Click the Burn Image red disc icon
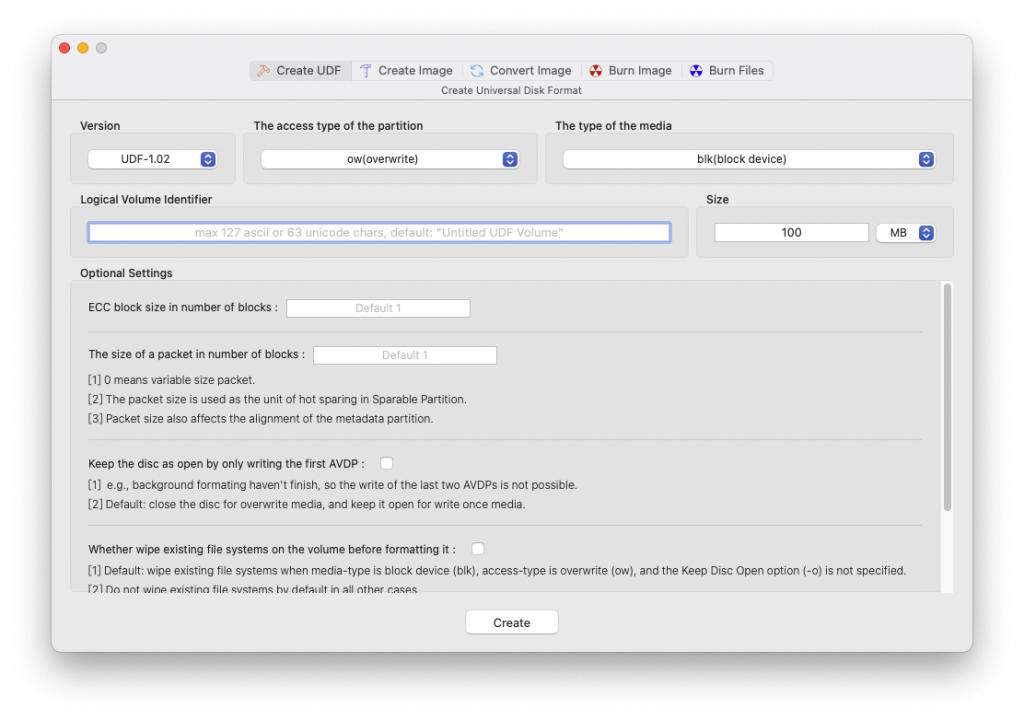 596,71
